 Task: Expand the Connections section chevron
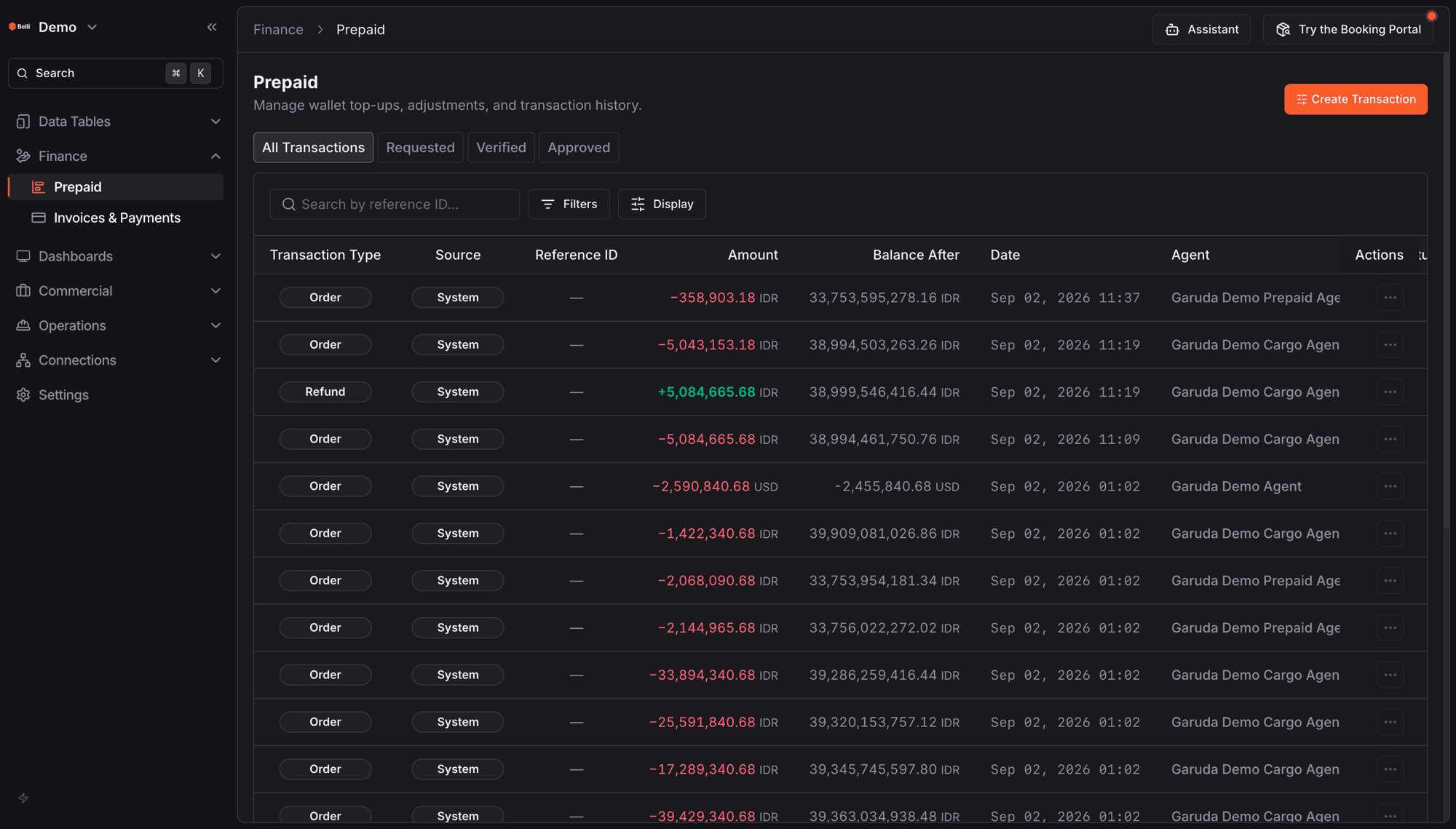[x=215, y=360]
